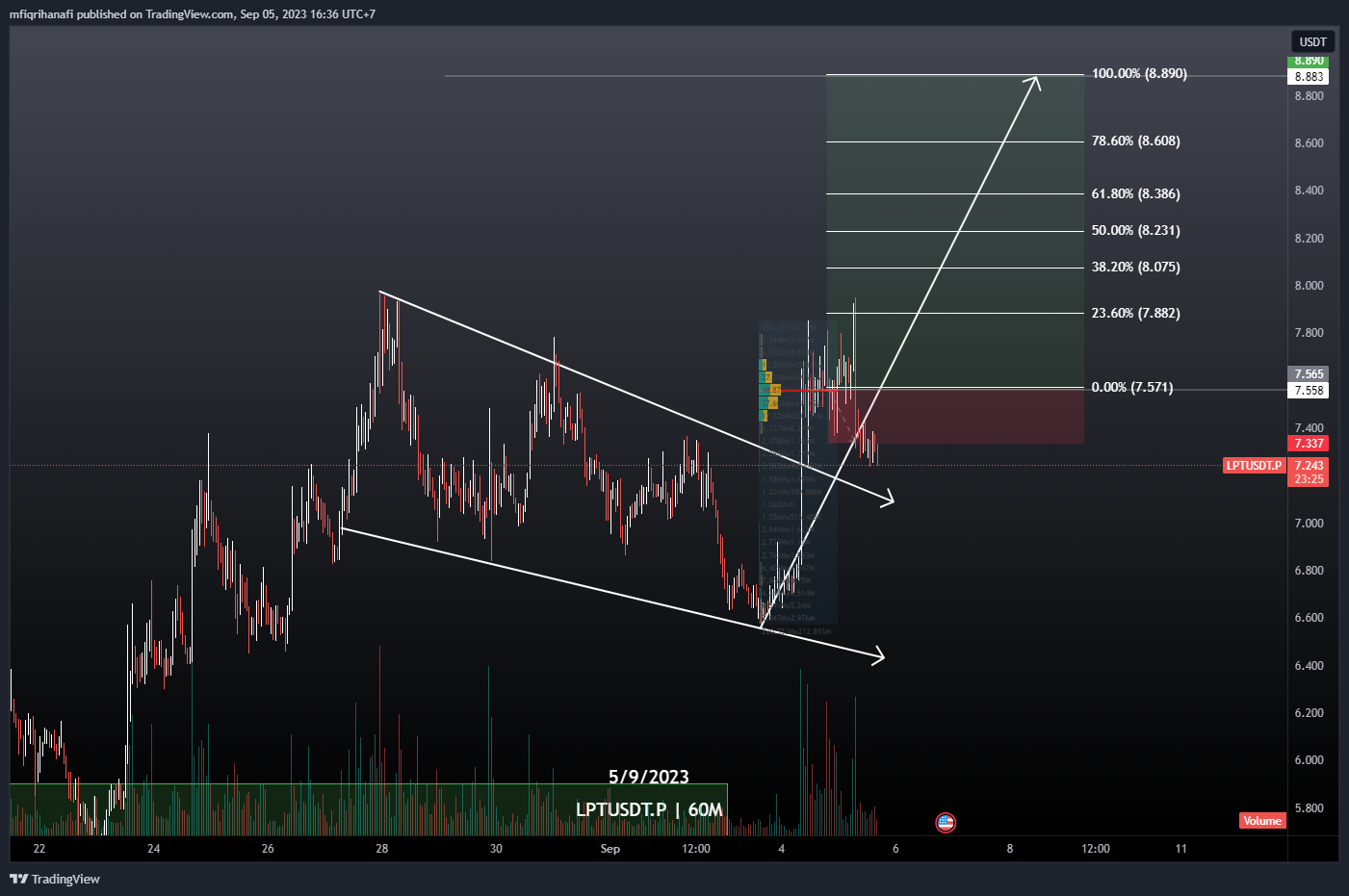Click the LPTUSDT.P | 60M annotation text
The image size is (1349, 896).
tap(649, 809)
